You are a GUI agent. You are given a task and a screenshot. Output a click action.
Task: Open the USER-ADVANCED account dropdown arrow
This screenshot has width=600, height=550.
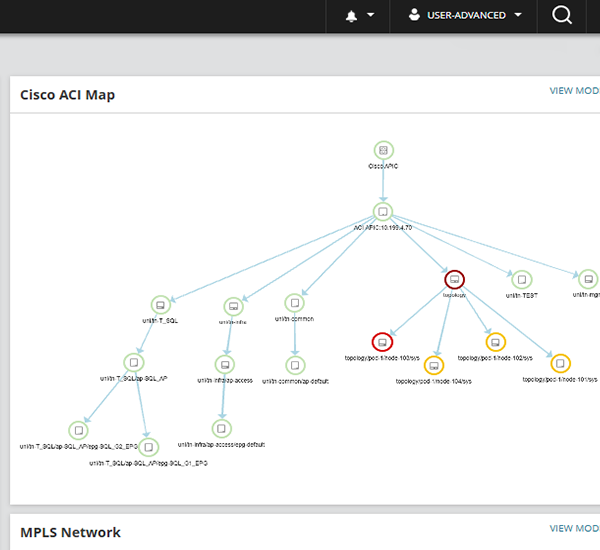pos(518,15)
